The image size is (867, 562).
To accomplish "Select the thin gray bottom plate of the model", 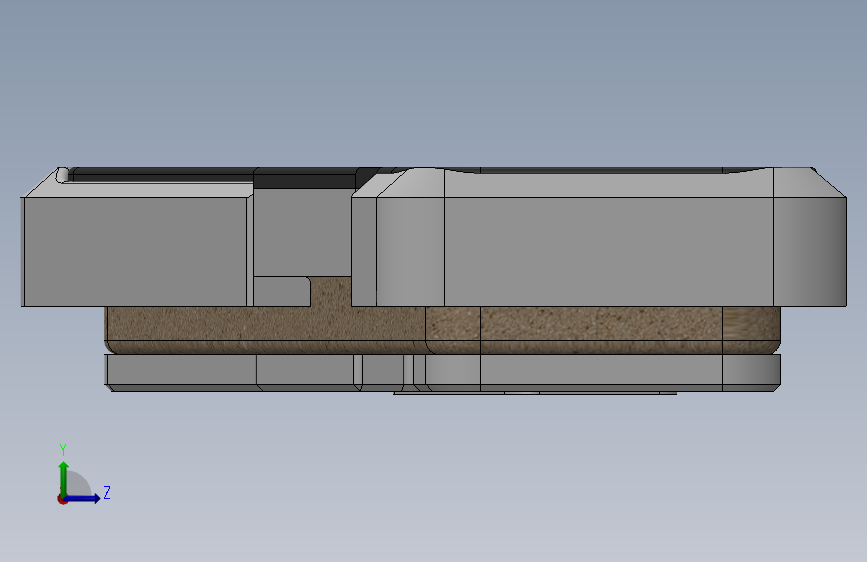I will [x=442, y=373].
